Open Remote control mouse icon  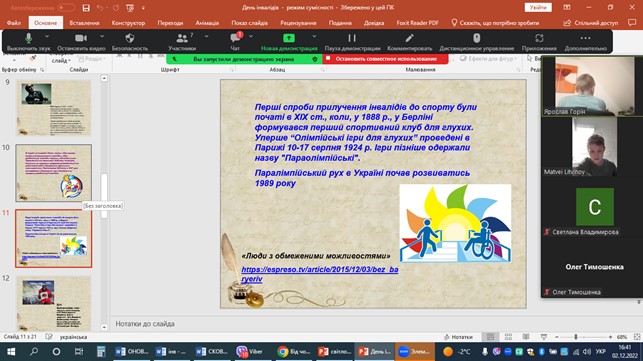(476, 38)
